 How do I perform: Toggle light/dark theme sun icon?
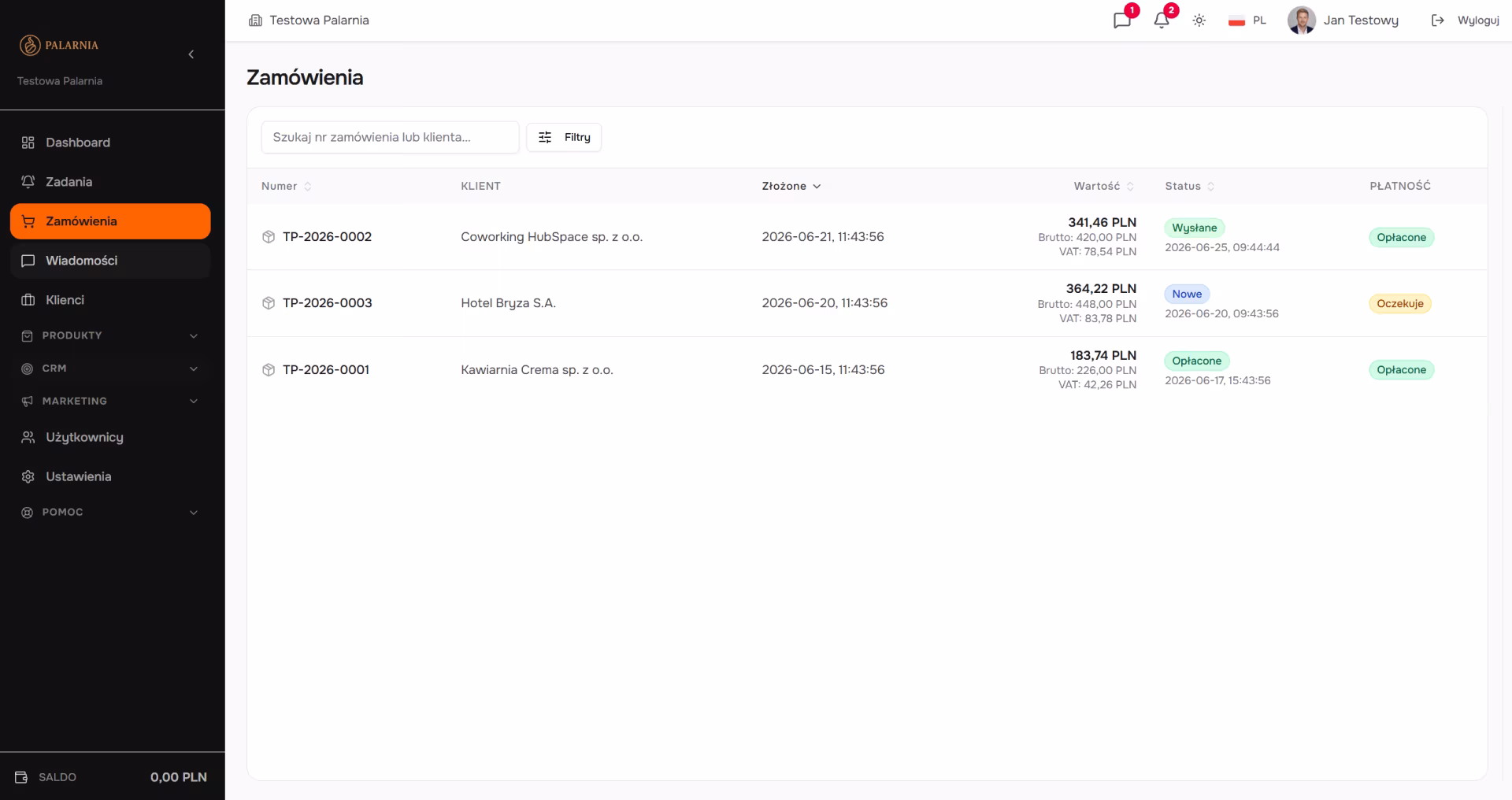[x=1199, y=20]
